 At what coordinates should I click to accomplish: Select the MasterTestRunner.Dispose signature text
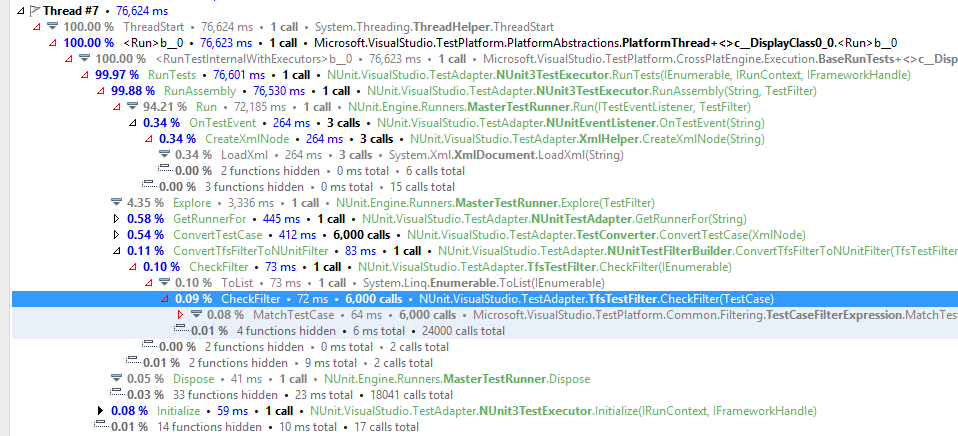tap(457, 379)
